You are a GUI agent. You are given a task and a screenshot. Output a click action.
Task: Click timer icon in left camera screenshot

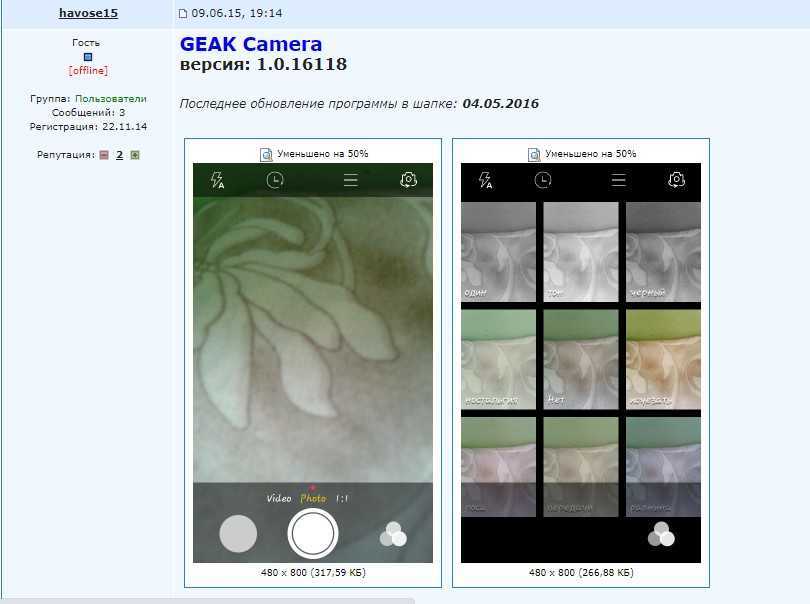point(275,180)
